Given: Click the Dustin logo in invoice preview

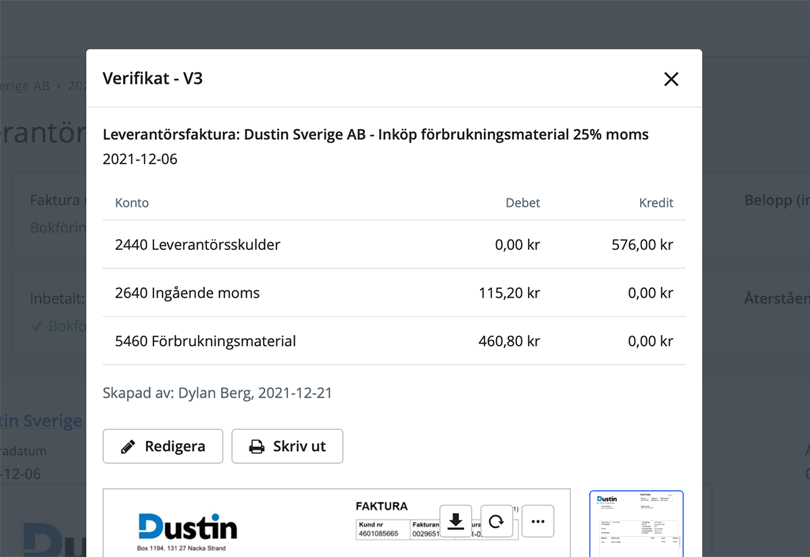Looking at the screenshot, I should [x=188, y=527].
